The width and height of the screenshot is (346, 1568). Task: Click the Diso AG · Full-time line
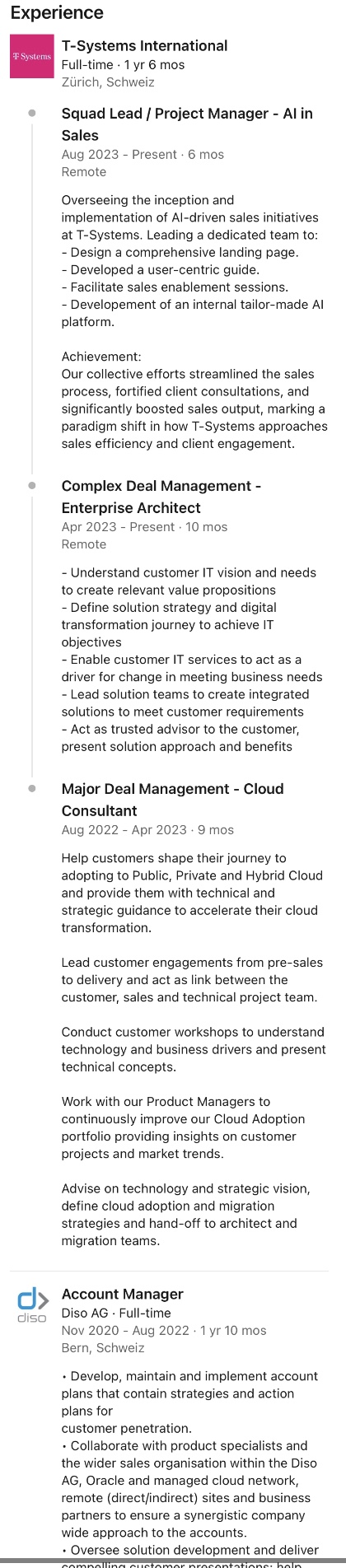[116, 1313]
